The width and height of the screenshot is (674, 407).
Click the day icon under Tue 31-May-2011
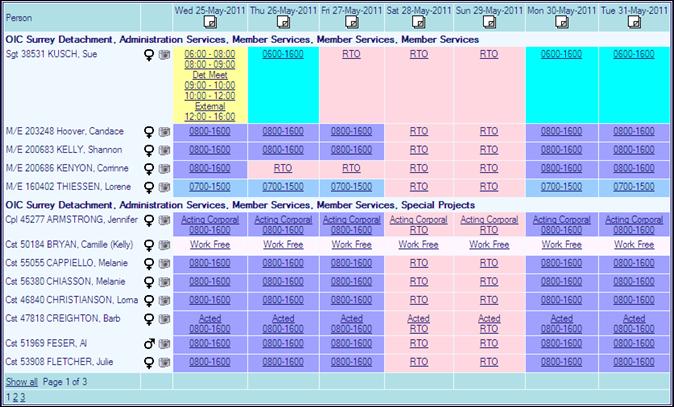pyautogui.click(x=635, y=22)
